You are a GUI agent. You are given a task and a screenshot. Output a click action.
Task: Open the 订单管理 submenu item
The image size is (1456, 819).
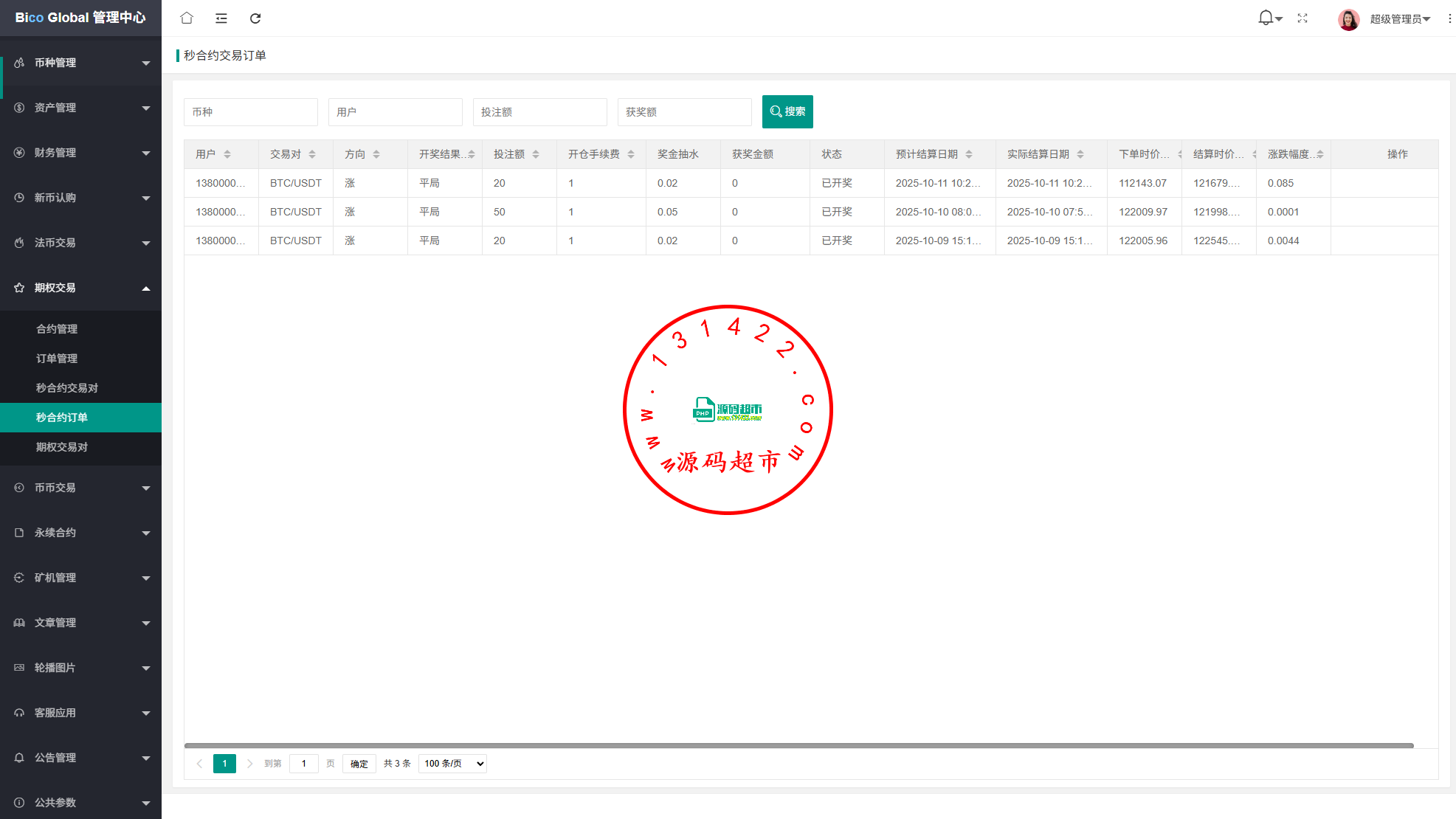click(x=57, y=359)
